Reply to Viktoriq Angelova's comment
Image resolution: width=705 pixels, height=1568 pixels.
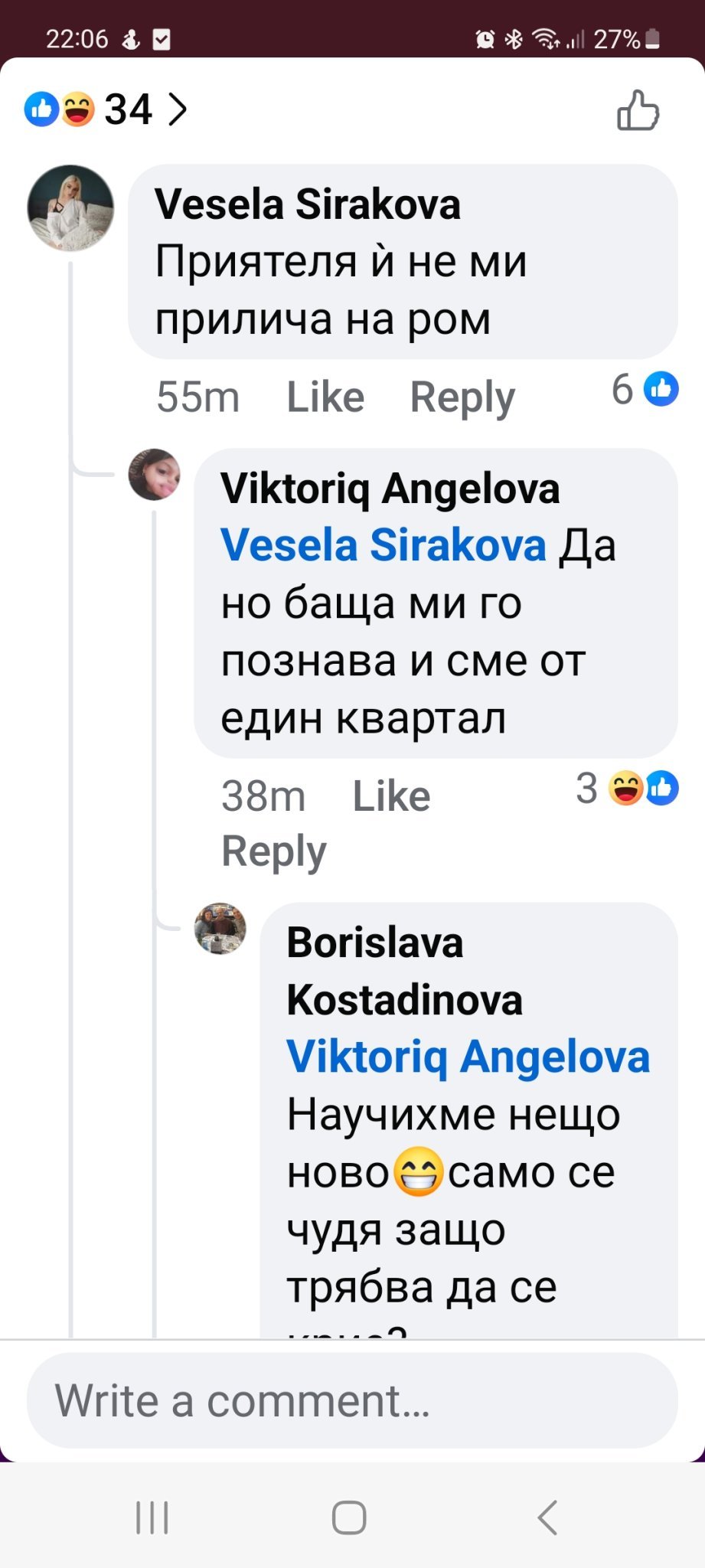(273, 851)
